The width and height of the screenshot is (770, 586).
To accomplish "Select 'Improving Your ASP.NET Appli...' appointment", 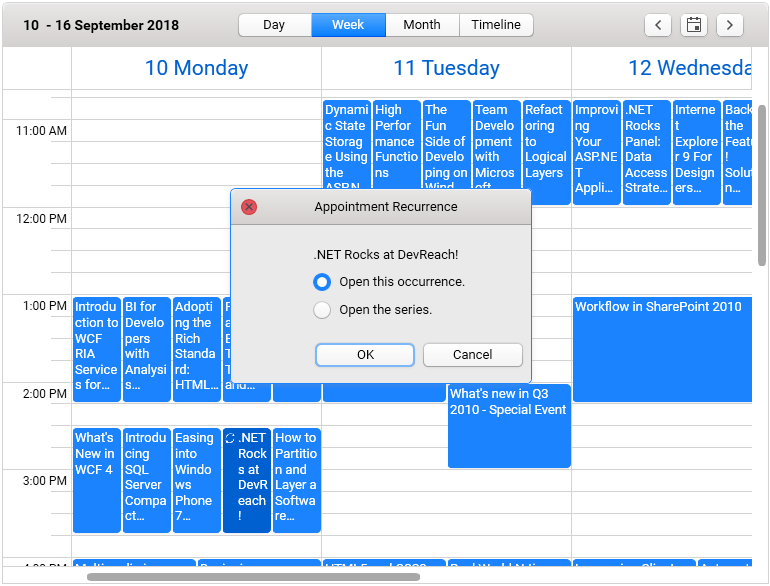I will point(597,152).
